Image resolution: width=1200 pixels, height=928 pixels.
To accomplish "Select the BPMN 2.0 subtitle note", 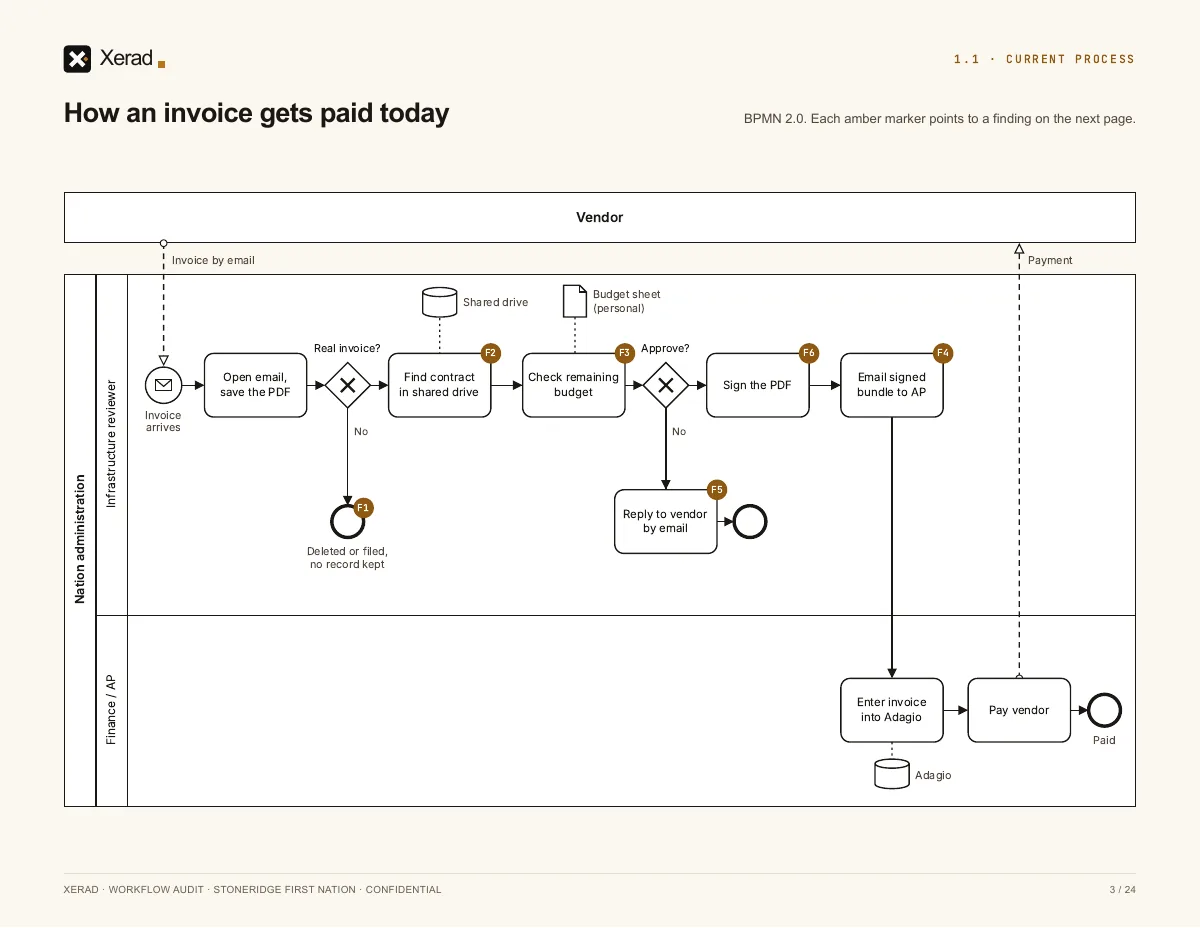I will coord(939,119).
